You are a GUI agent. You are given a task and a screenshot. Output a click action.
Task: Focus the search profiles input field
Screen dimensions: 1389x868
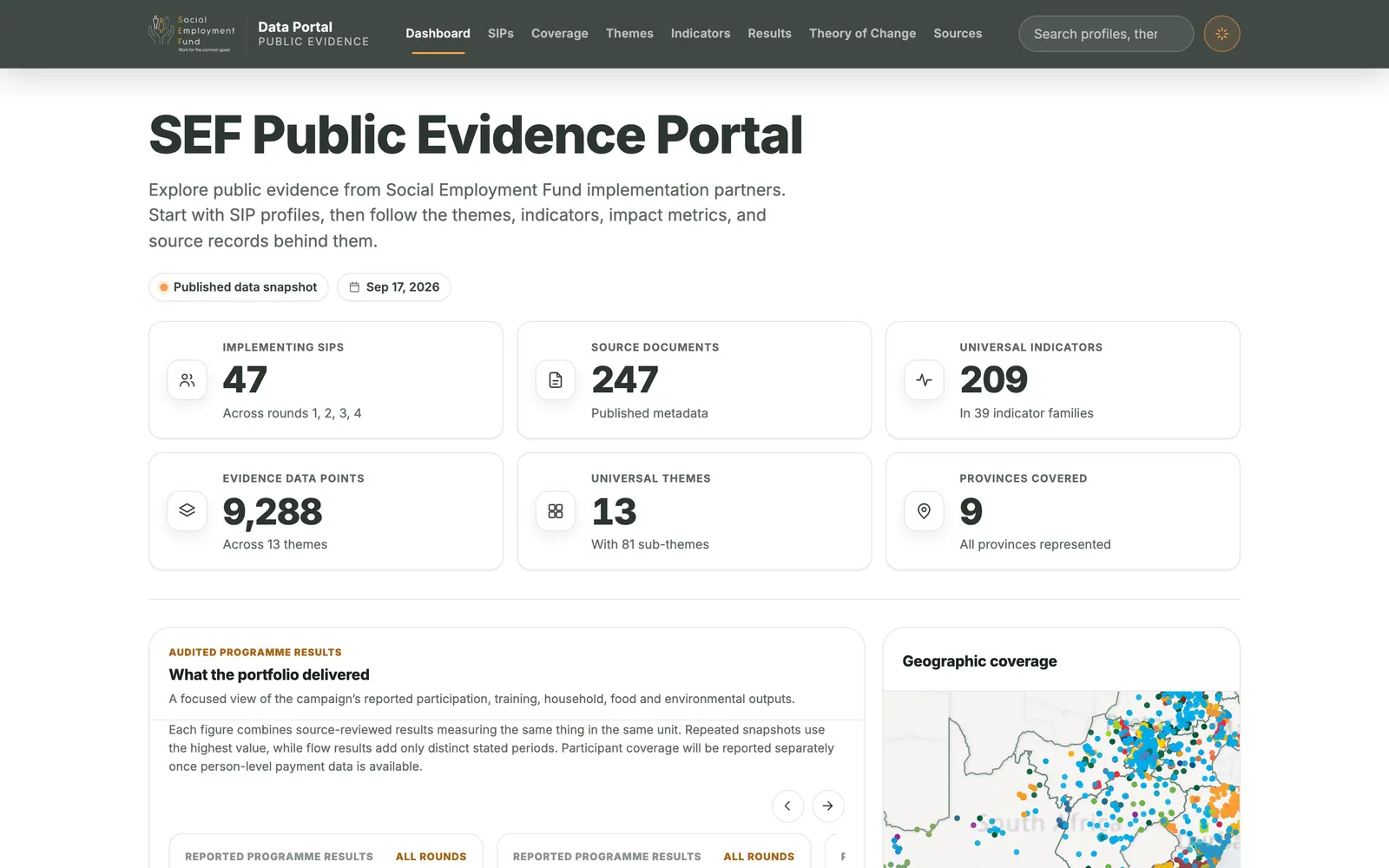1106,34
